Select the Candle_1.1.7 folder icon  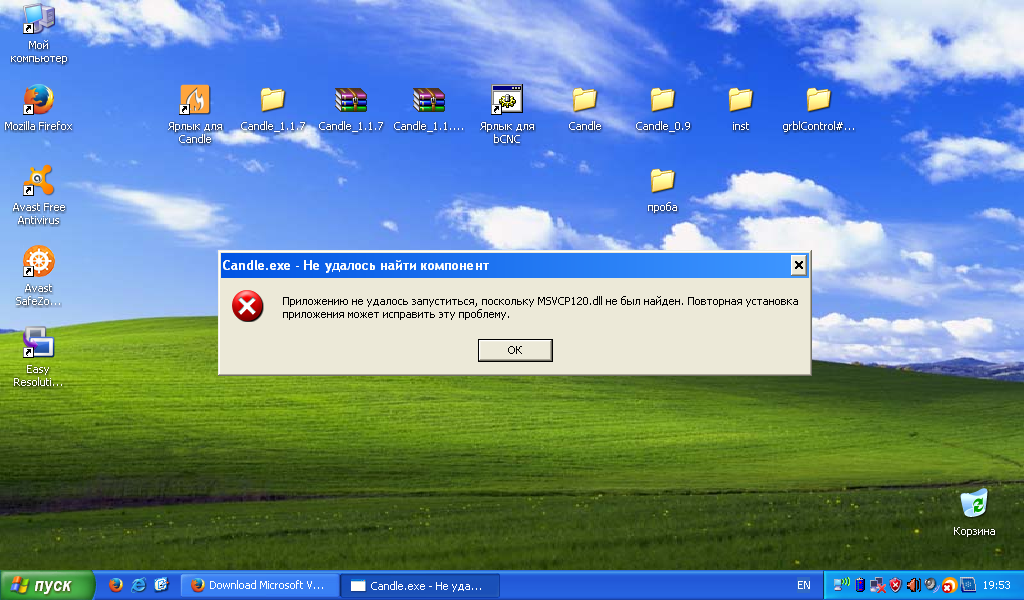[272, 108]
